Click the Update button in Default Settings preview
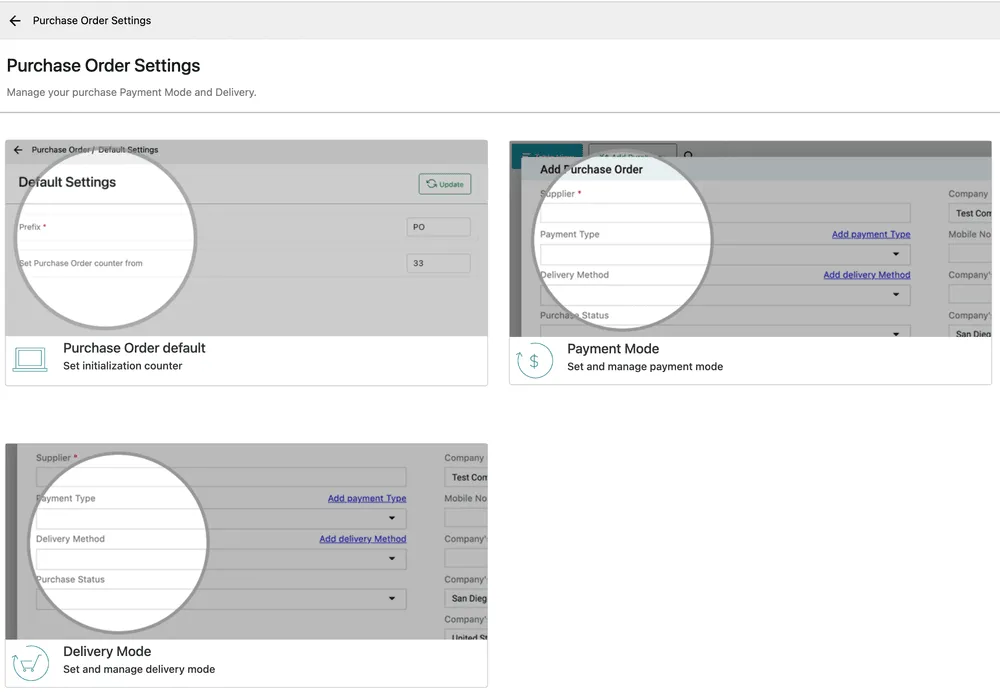 coord(445,184)
